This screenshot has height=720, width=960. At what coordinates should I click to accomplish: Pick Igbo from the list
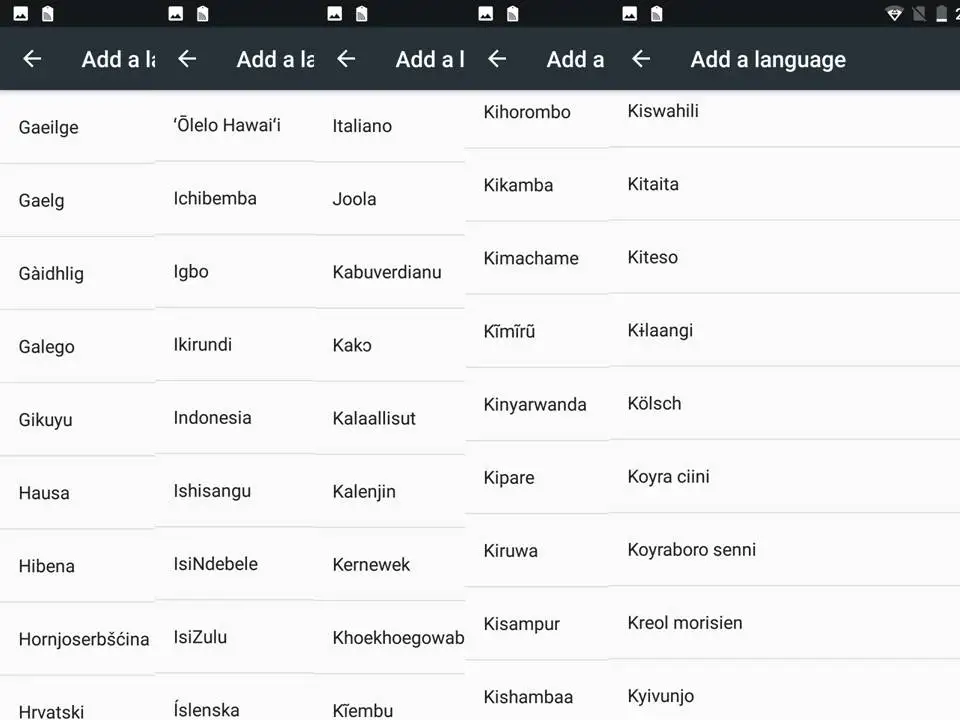pyautogui.click(x=191, y=271)
